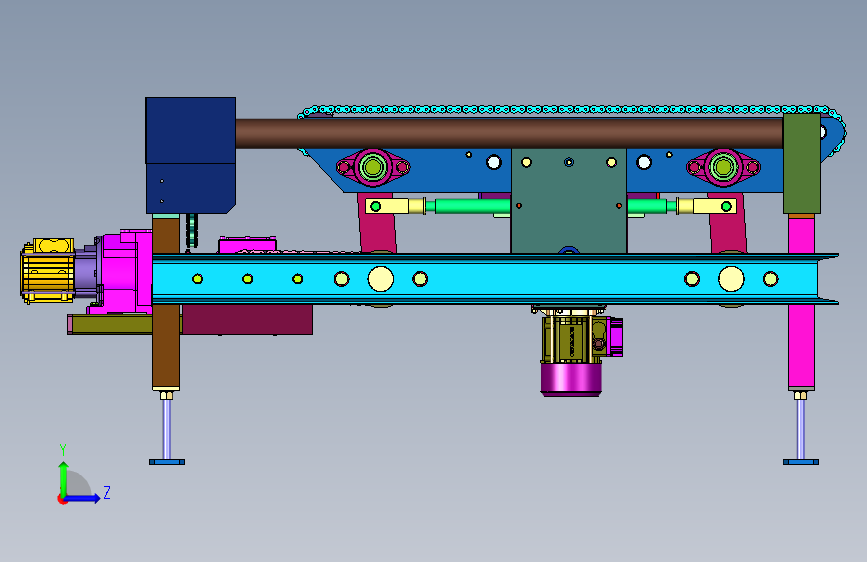
Task: Select the right pink flange bearing unit
Action: pyautogui.click(x=723, y=166)
